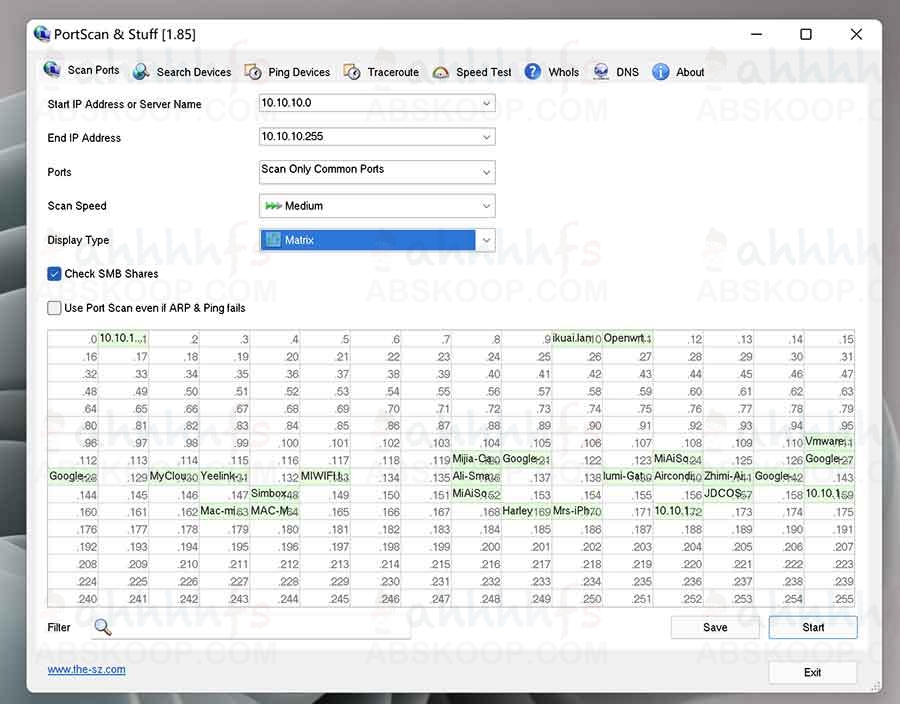
Task: Enable Use Port Scan even if ARP & Ping fails
Action: (55, 308)
